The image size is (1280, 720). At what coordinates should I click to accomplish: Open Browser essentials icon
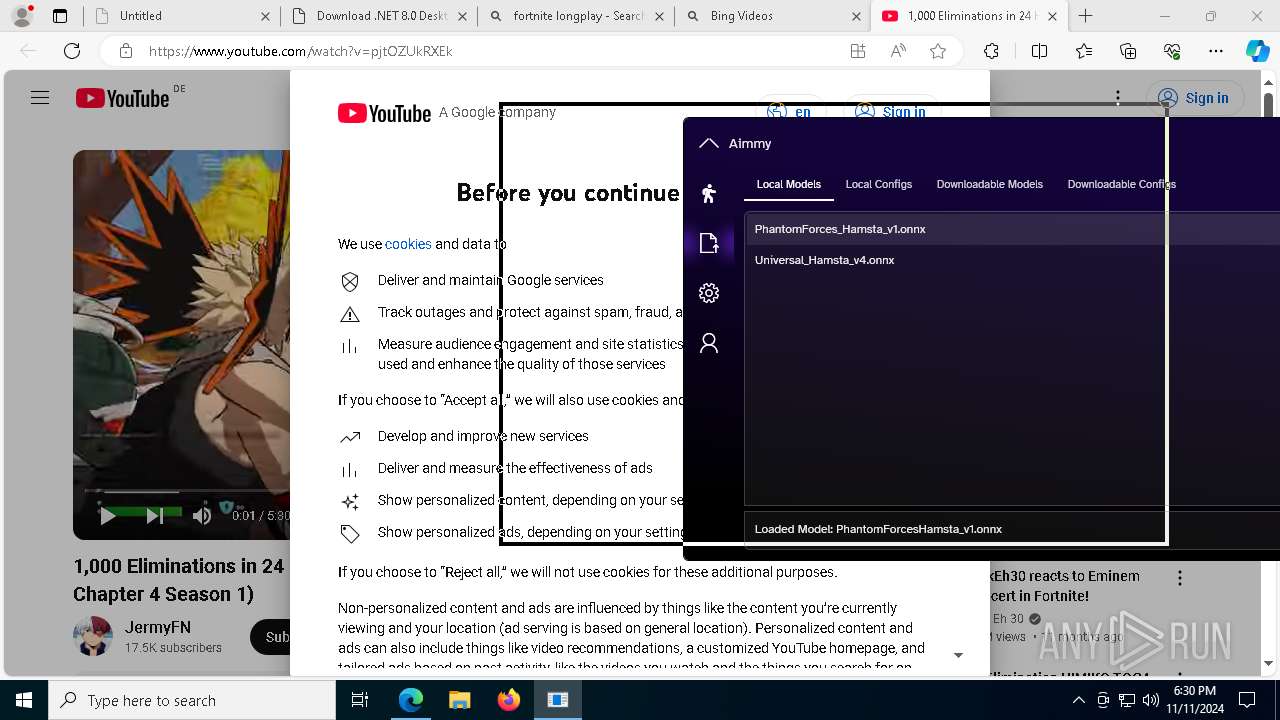(1172, 51)
